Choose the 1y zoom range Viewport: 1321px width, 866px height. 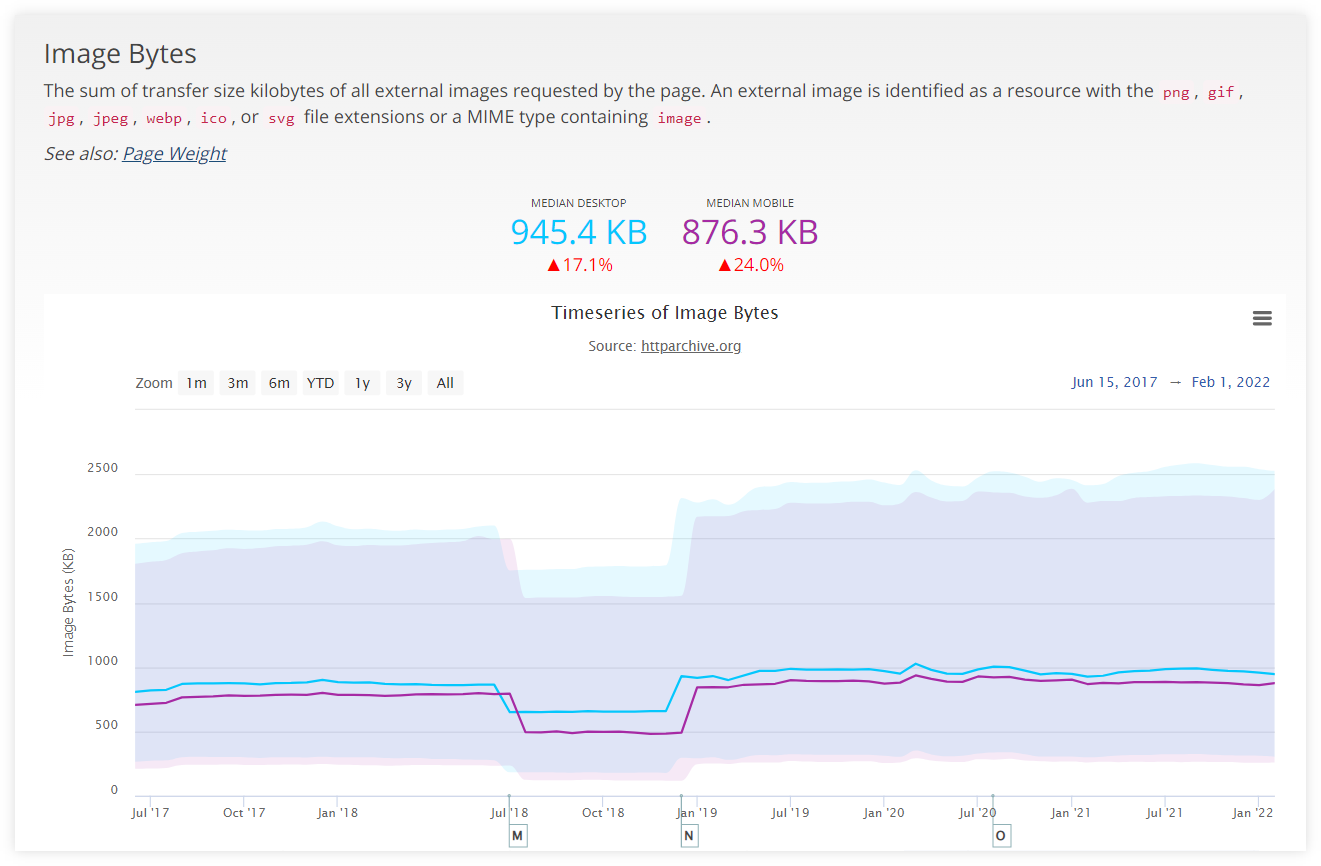coord(362,383)
